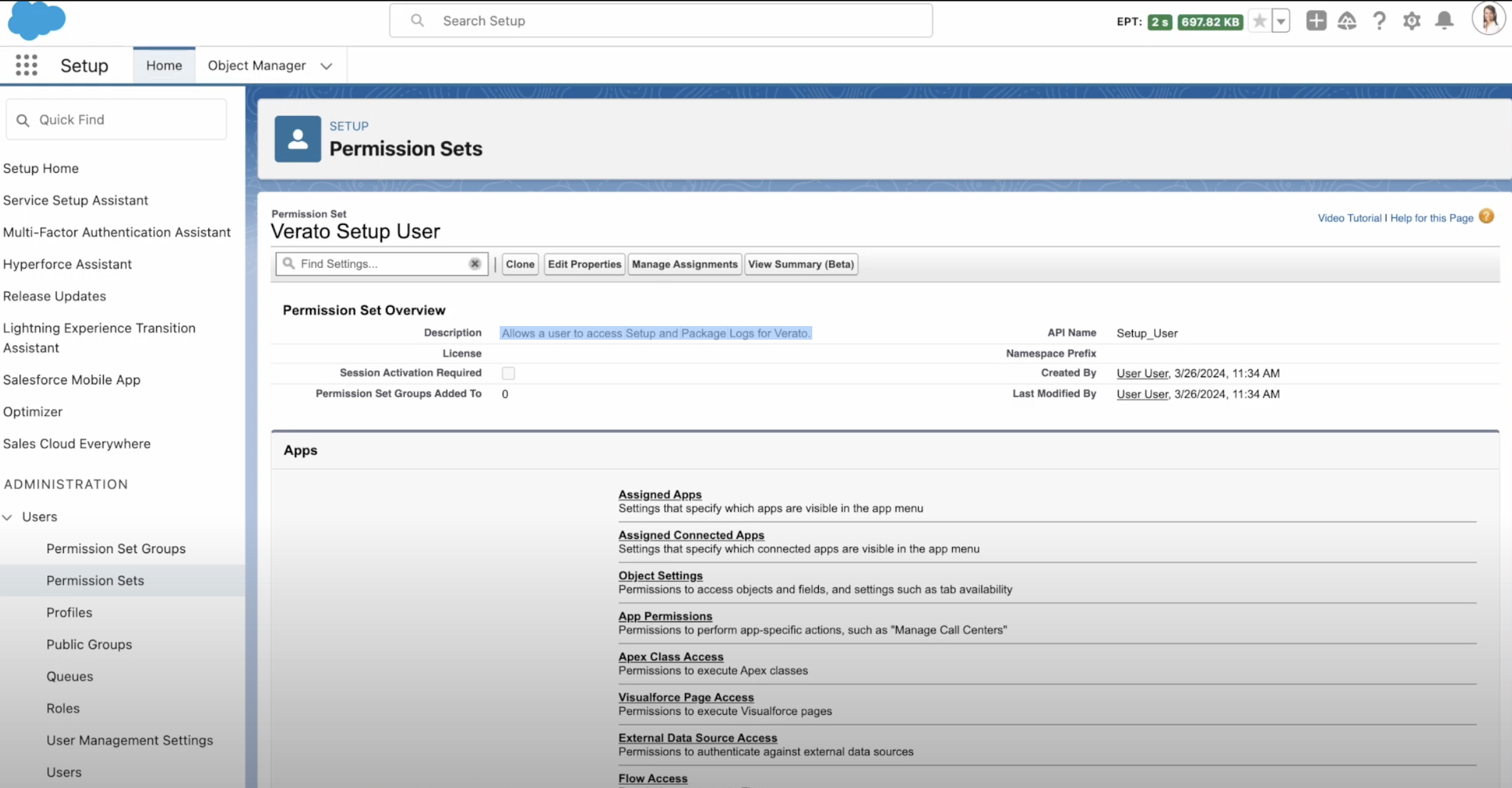Image resolution: width=1512 pixels, height=788 pixels.
Task: Open Release Updates
Action: pyautogui.click(x=54, y=296)
